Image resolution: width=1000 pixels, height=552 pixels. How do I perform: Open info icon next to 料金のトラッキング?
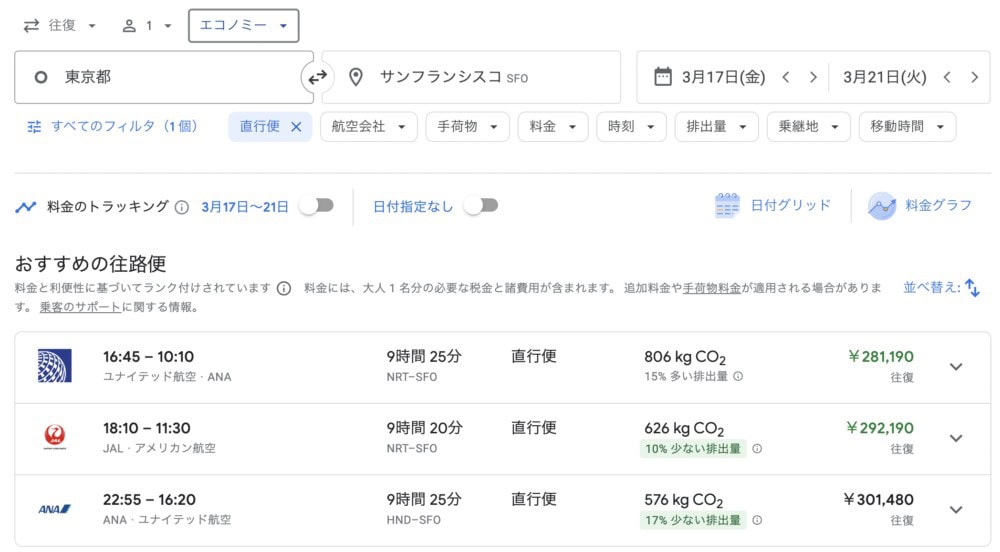(182, 207)
